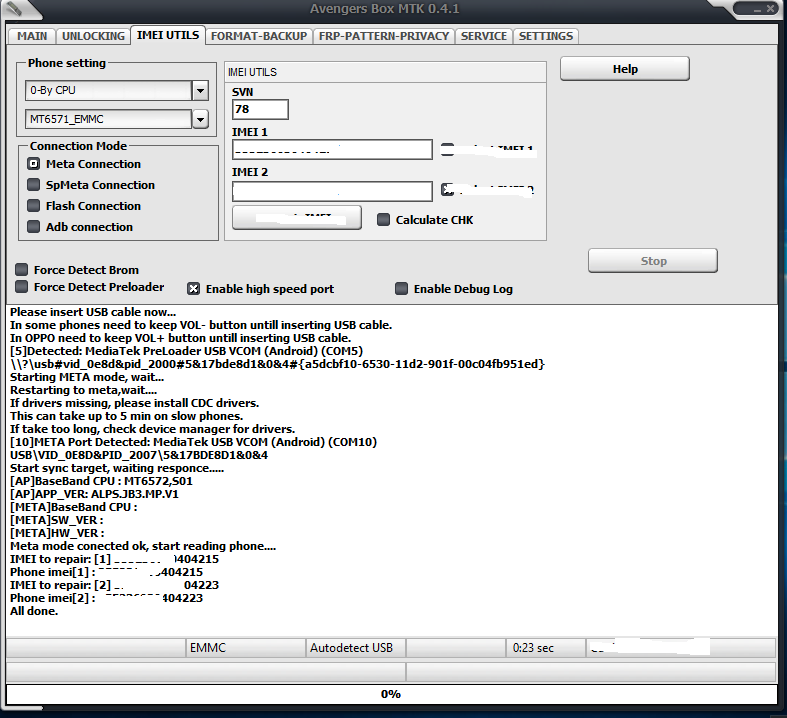The height and width of the screenshot is (718, 787).
Task: Click the IMEI 1 input field
Action: [x=332, y=150]
